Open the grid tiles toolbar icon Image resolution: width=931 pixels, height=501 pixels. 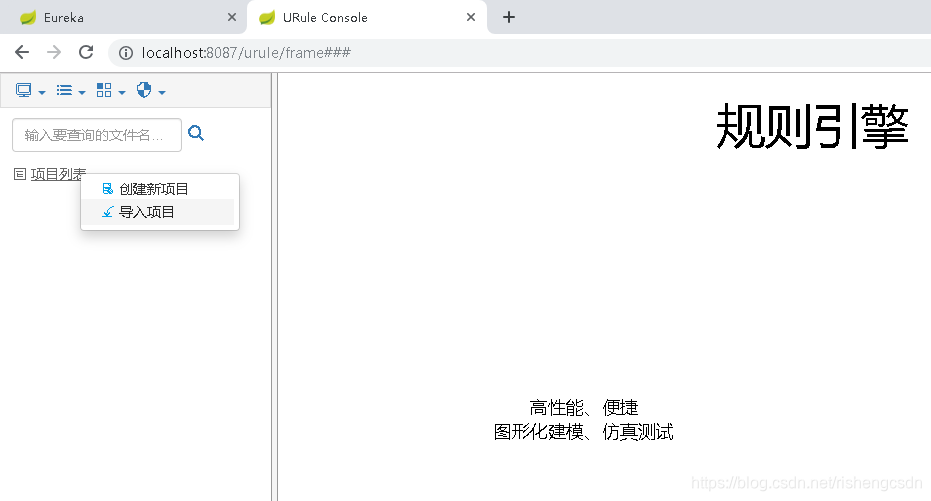(104, 90)
